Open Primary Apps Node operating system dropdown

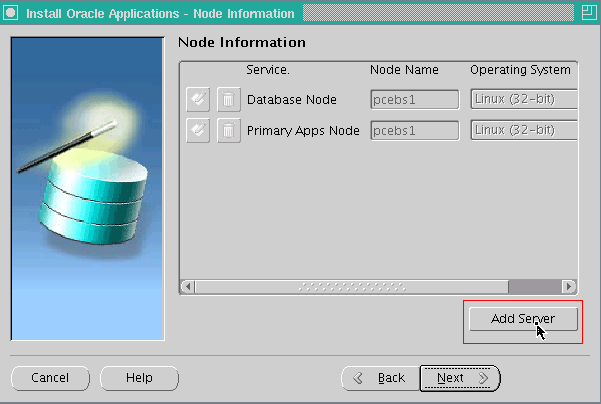tap(524, 130)
